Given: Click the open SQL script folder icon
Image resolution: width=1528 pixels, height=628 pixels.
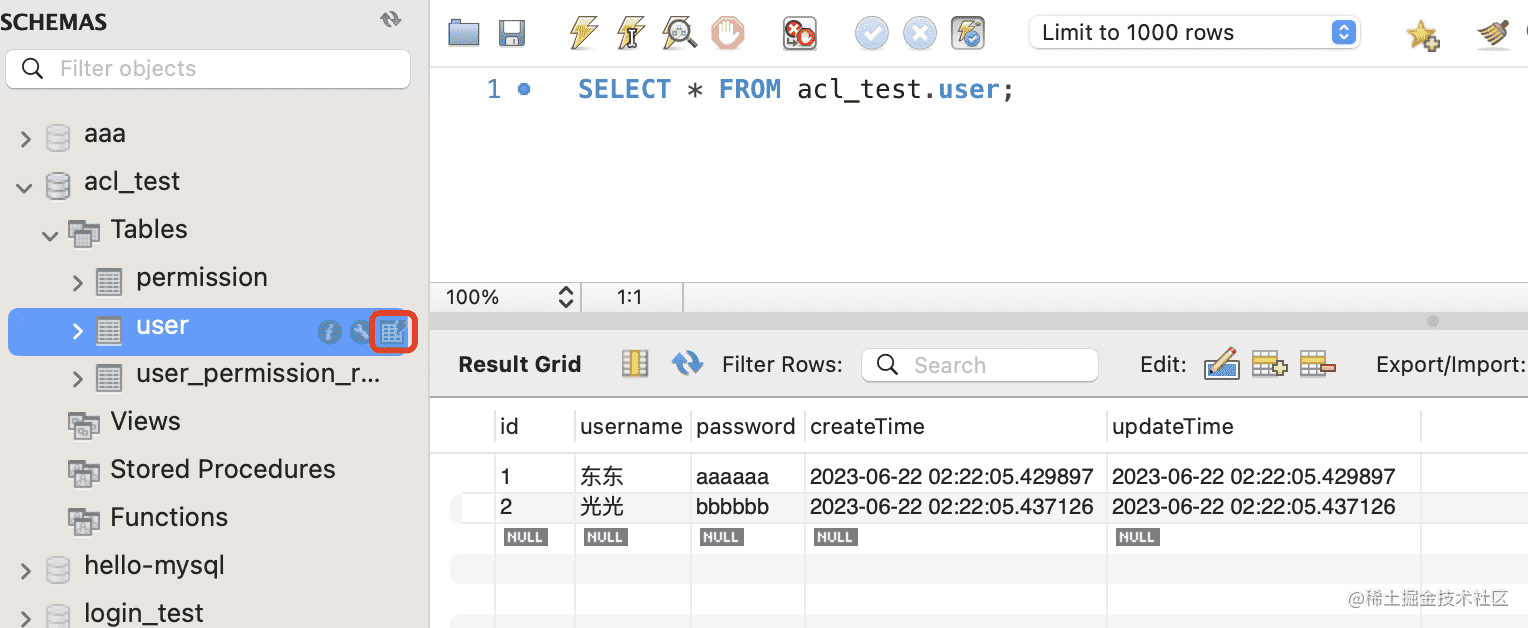Looking at the screenshot, I should tap(463, 33).
